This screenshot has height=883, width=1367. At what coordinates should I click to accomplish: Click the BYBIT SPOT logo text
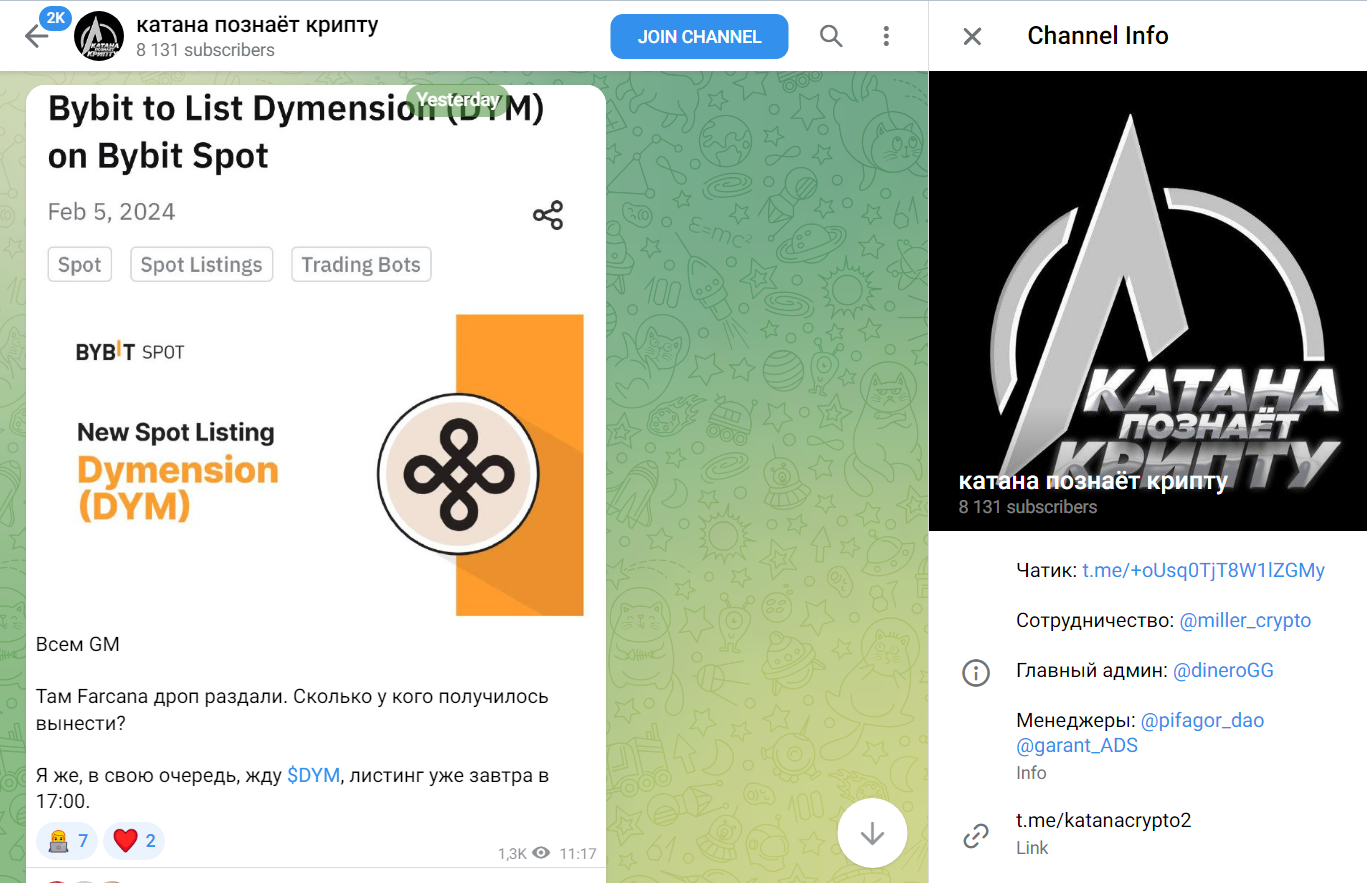pyautogui.click(x=130, y=352)
